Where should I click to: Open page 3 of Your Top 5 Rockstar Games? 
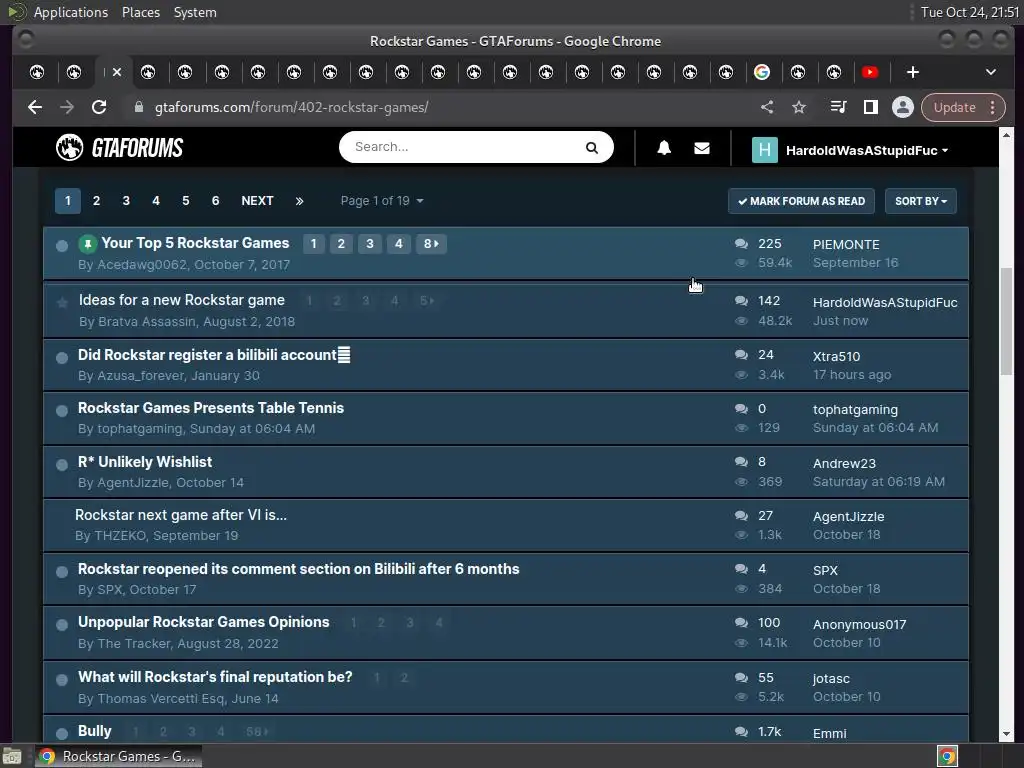click(x=370, y=244)
